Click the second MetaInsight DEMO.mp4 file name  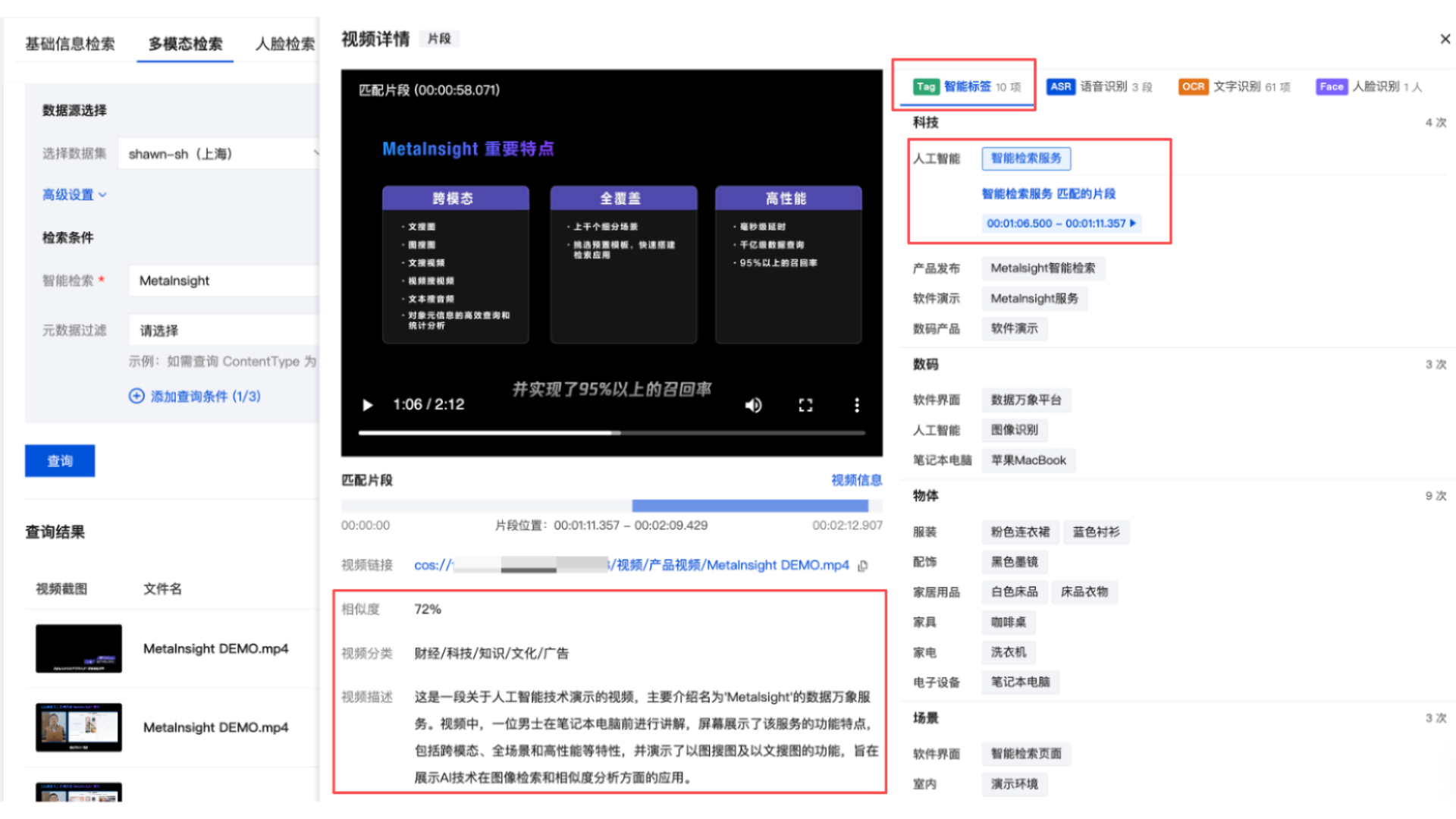point(216,728)
